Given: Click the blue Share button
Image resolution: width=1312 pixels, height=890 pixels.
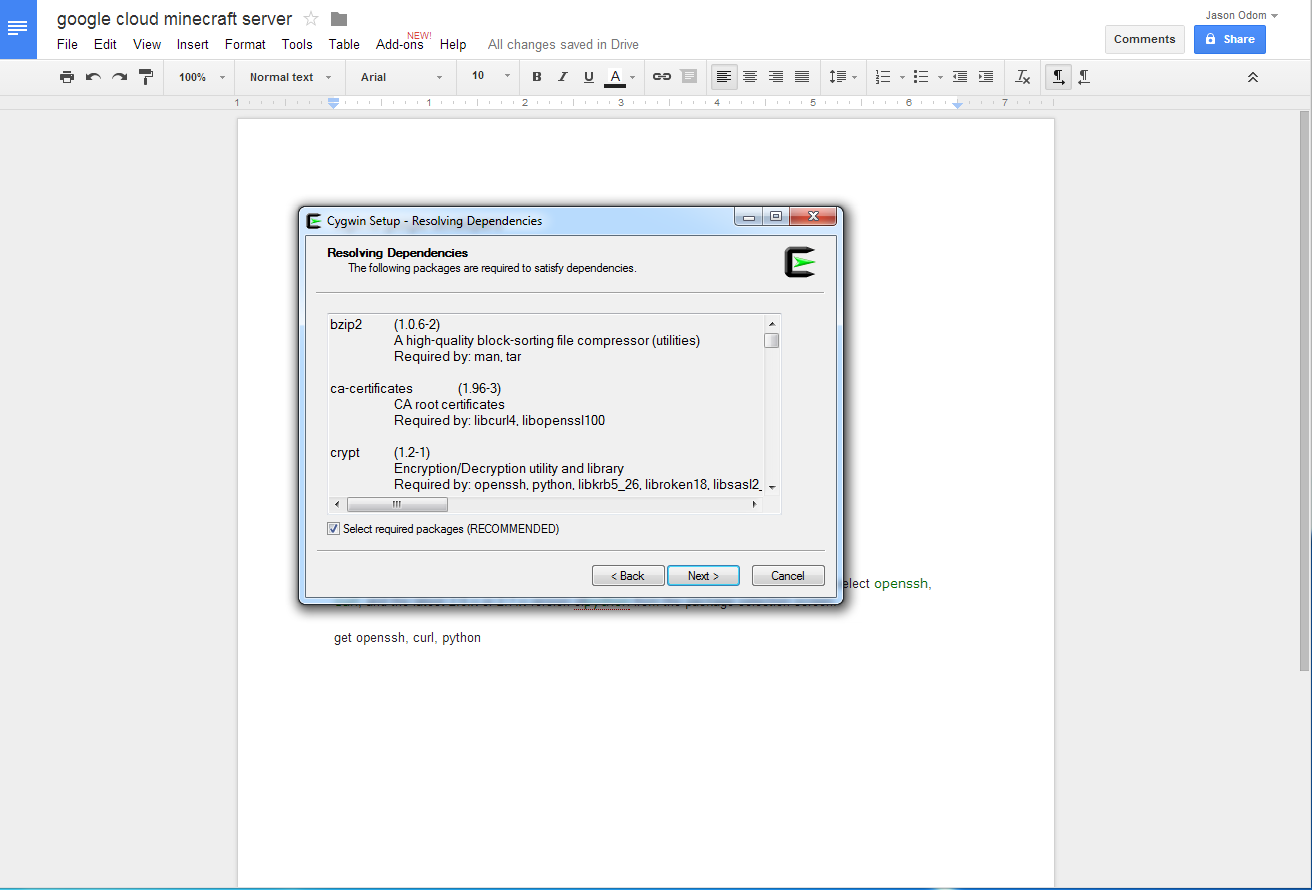Looking at the screenshot, I should tap(1229, 39).
